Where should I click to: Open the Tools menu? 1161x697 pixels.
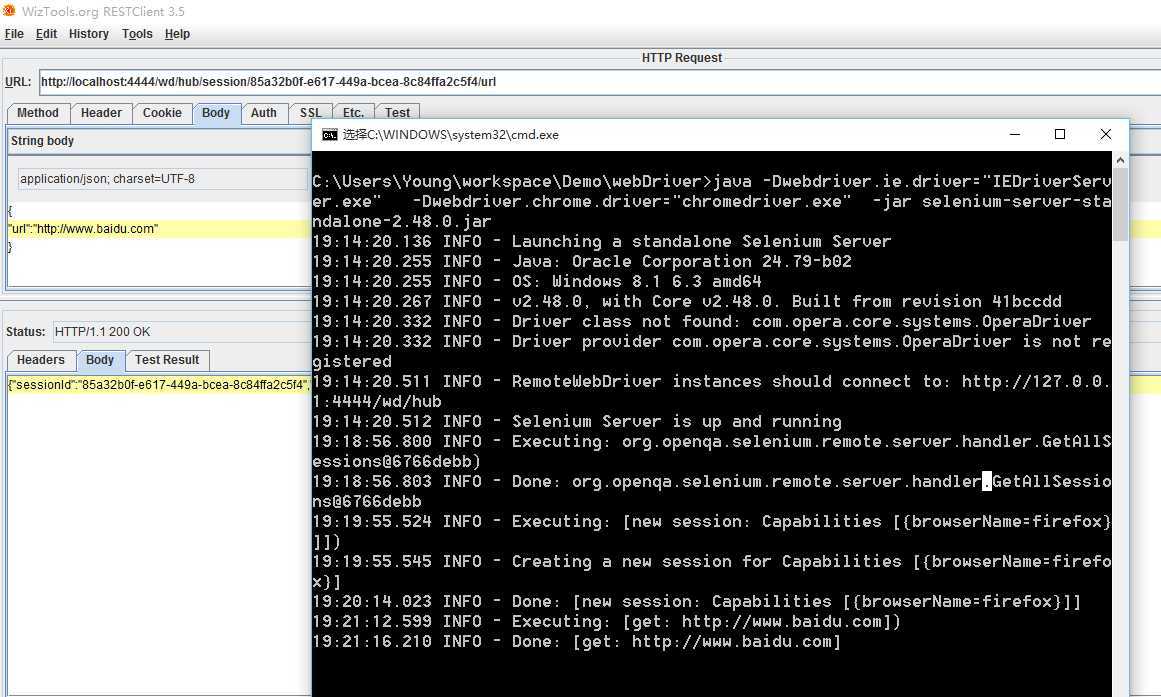(137, 34)
